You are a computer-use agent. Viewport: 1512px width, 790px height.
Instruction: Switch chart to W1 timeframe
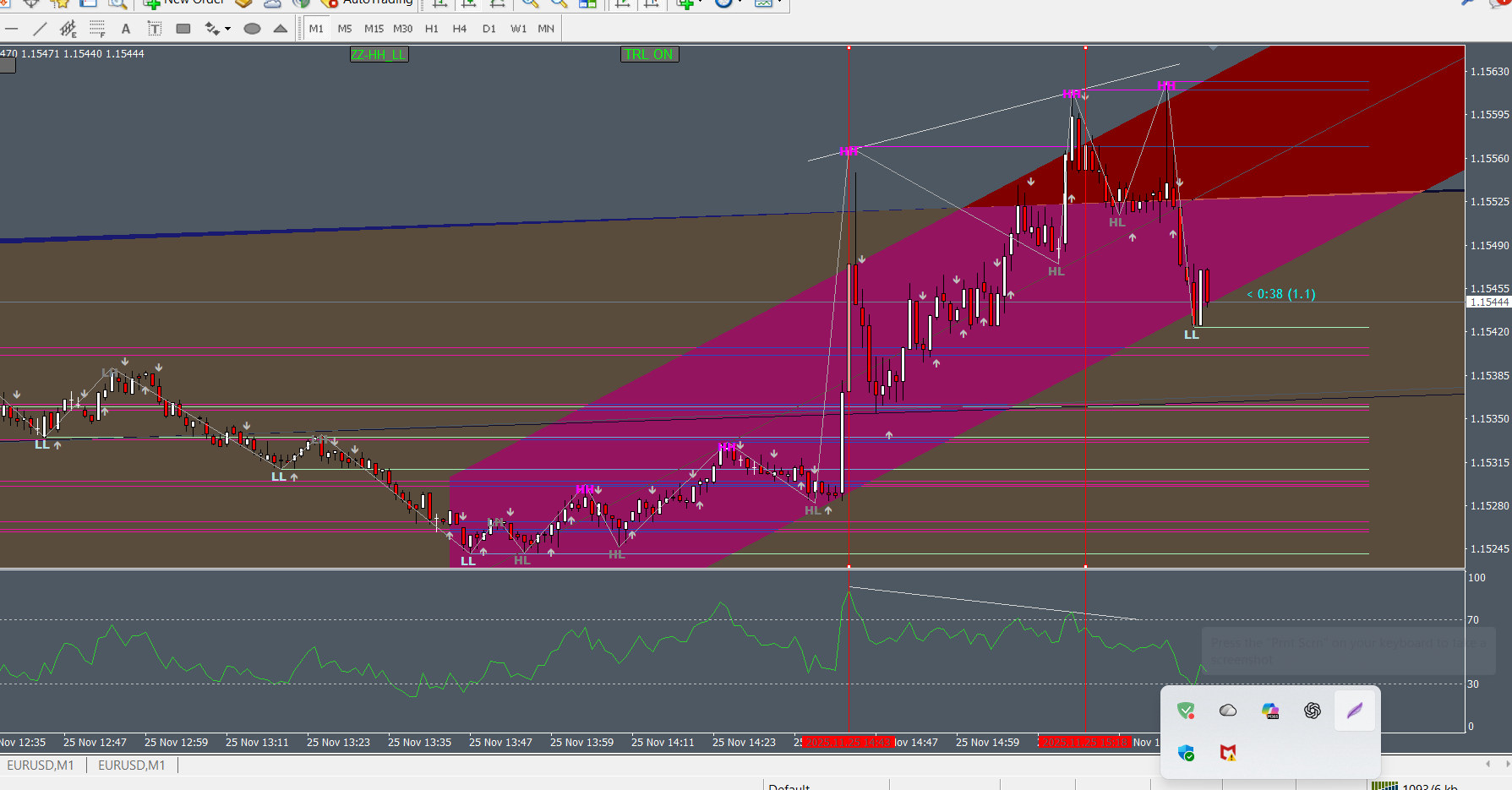click(x=518, y=29)
